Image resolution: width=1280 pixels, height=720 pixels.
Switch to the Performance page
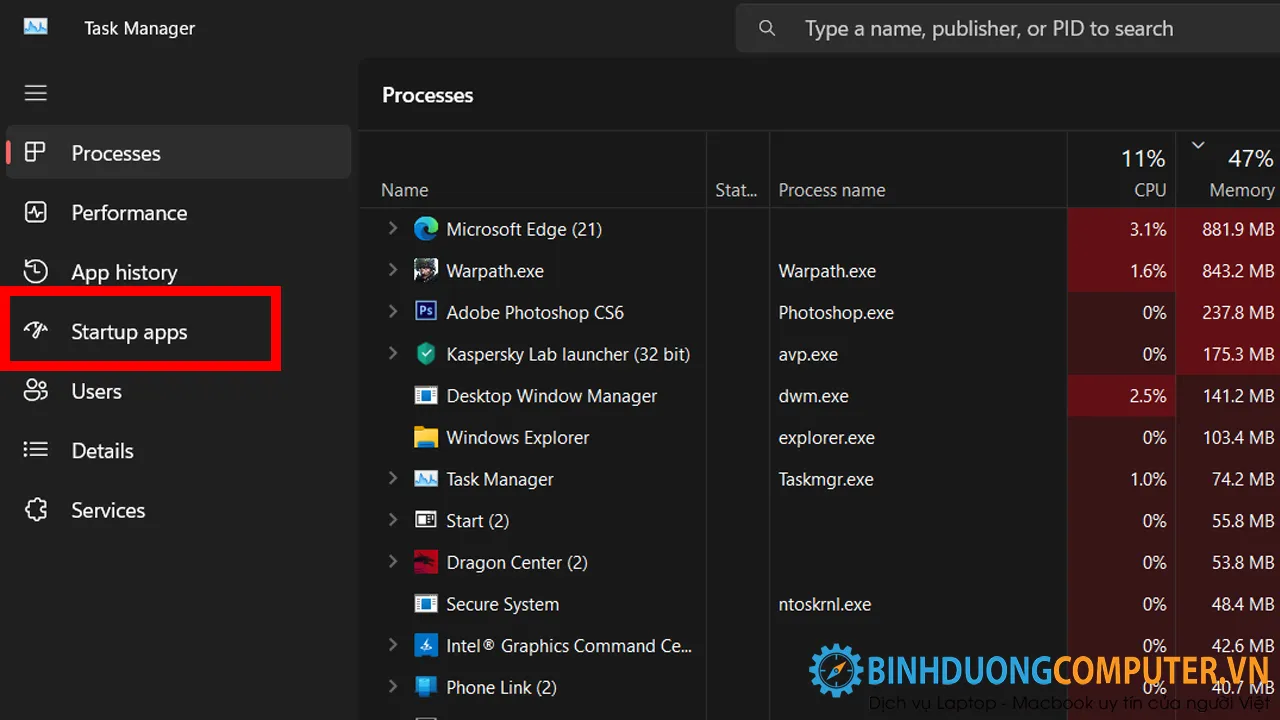[x=129, y=213]
